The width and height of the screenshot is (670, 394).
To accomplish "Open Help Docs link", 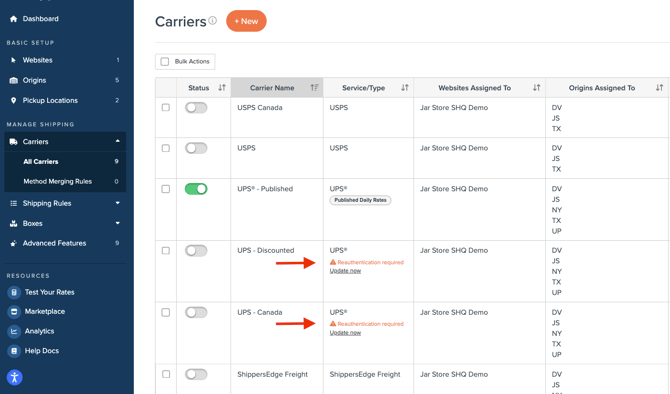I will [42, 351].
